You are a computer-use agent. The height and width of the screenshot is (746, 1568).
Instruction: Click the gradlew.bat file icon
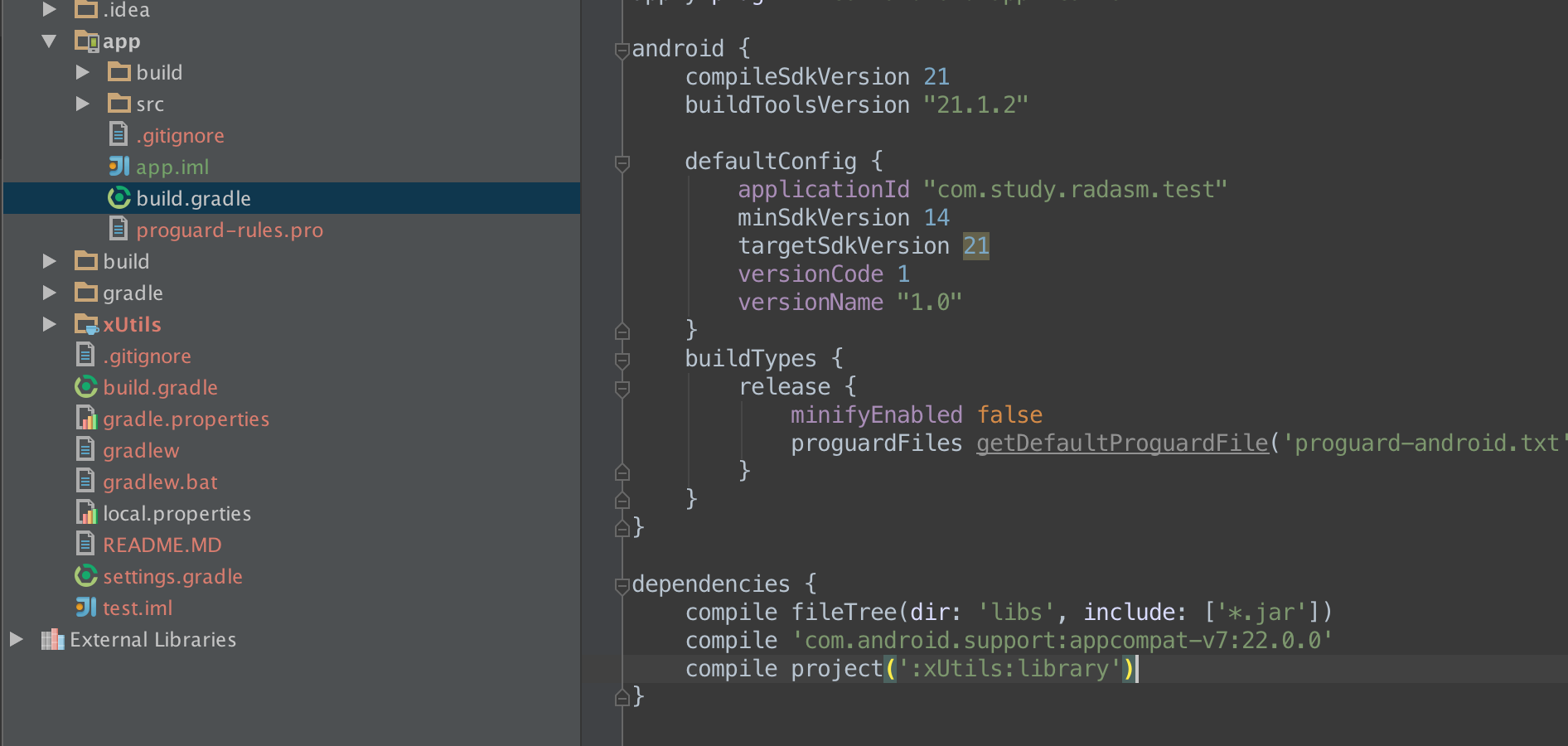tap(85, 481)
